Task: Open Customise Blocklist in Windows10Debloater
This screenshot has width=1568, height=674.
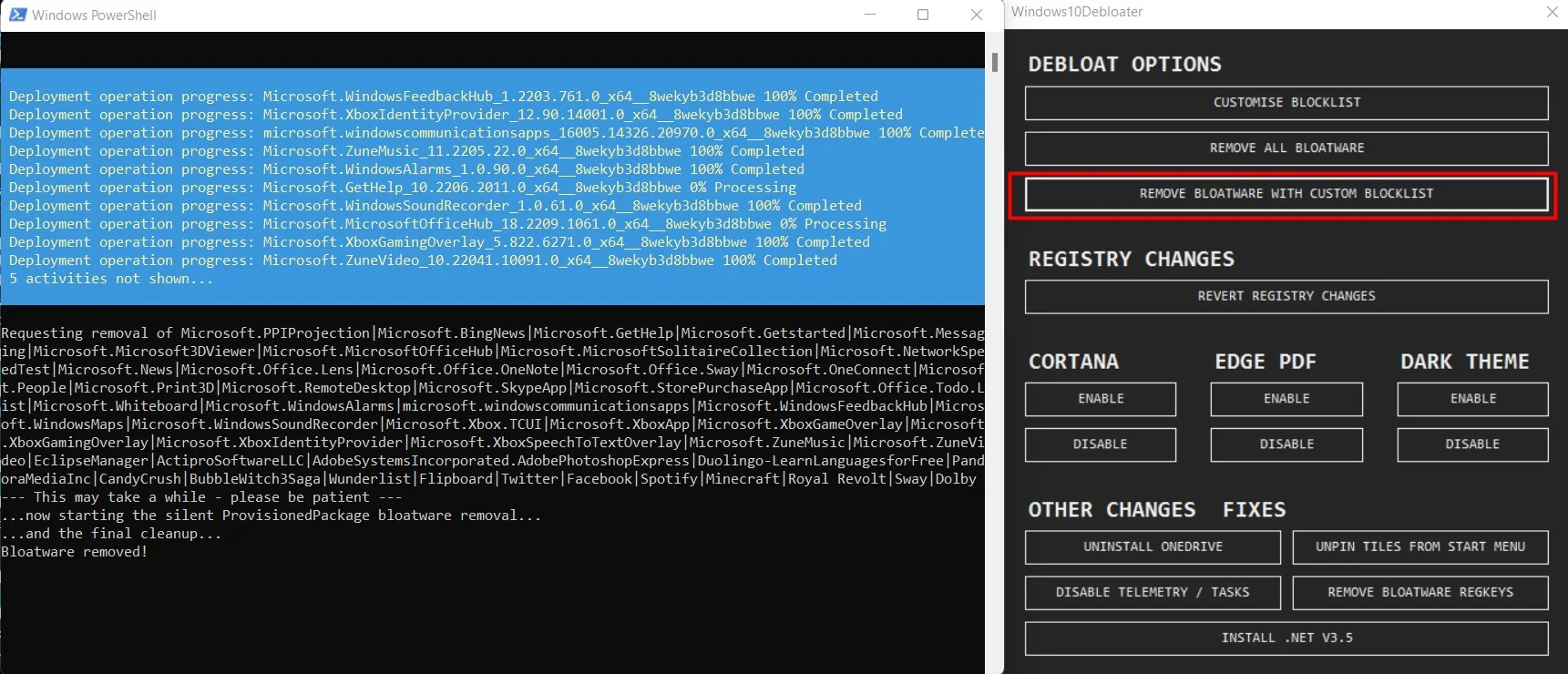Action: point(1286,103)
